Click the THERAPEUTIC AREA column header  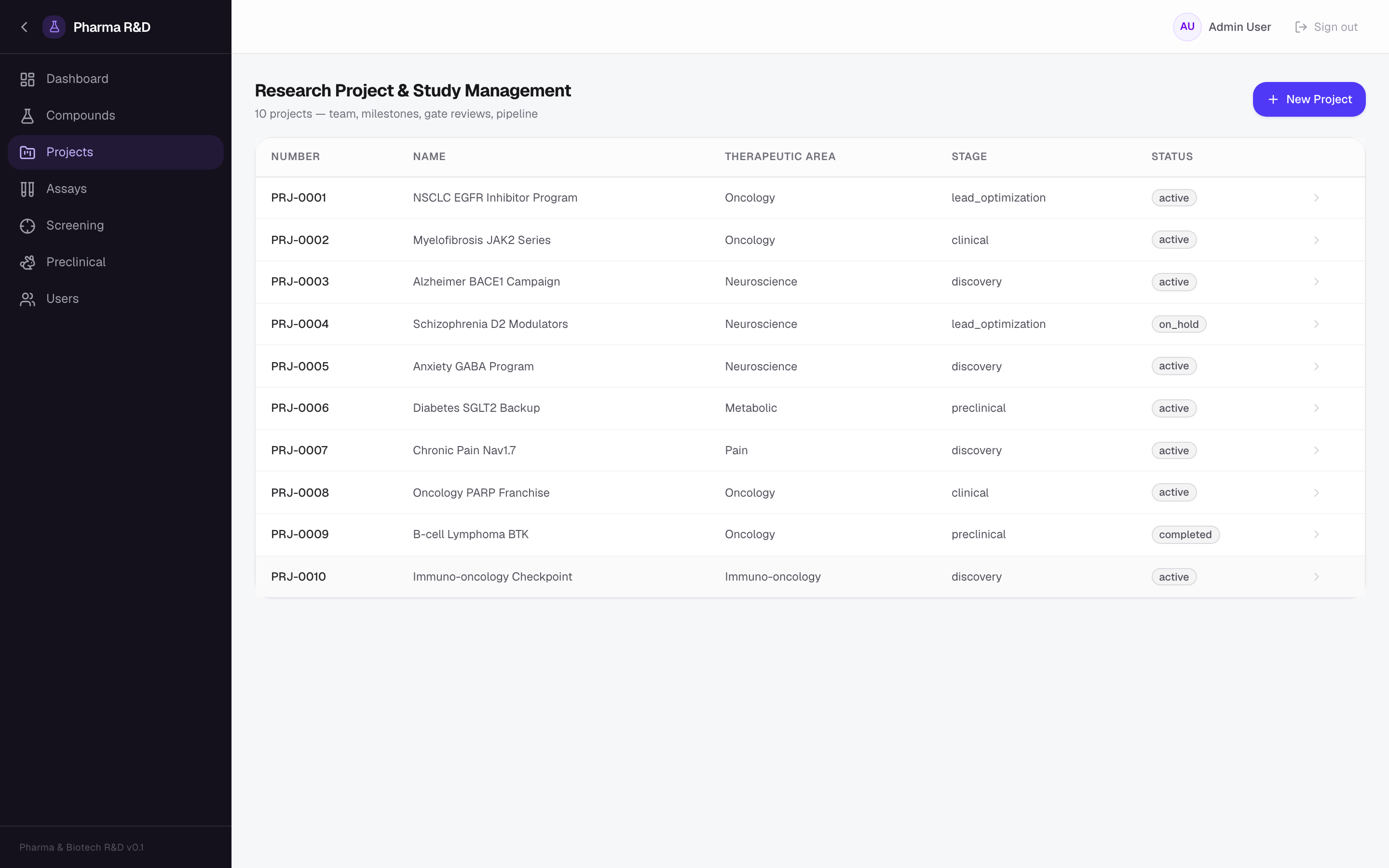(780, 157)
